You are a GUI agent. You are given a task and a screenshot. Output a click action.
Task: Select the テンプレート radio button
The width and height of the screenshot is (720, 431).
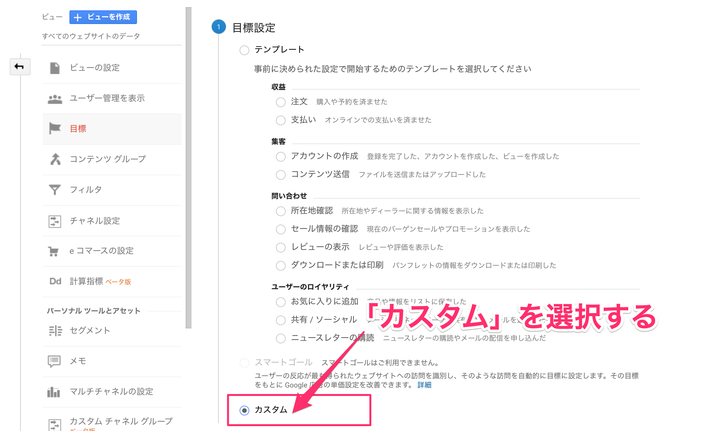(245, 49)
